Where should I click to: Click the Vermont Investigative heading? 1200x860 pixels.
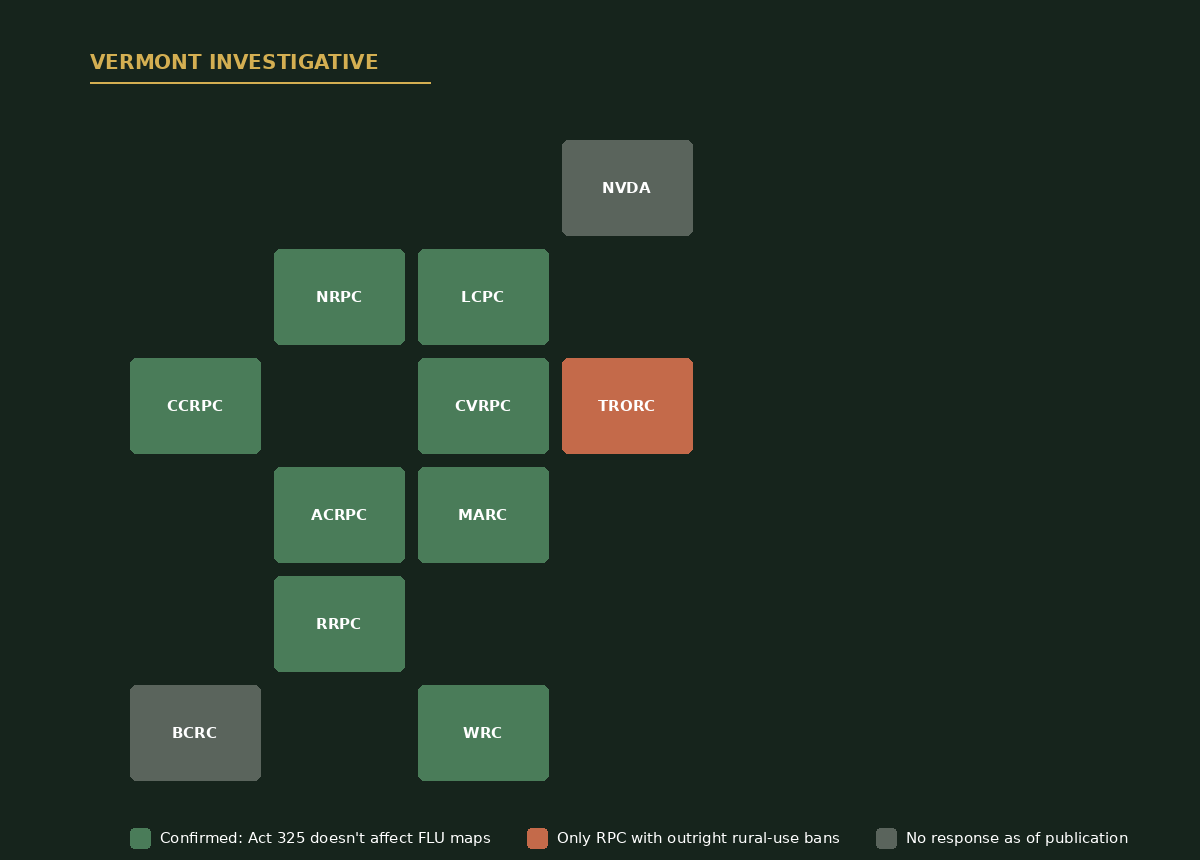coord(234,63)
